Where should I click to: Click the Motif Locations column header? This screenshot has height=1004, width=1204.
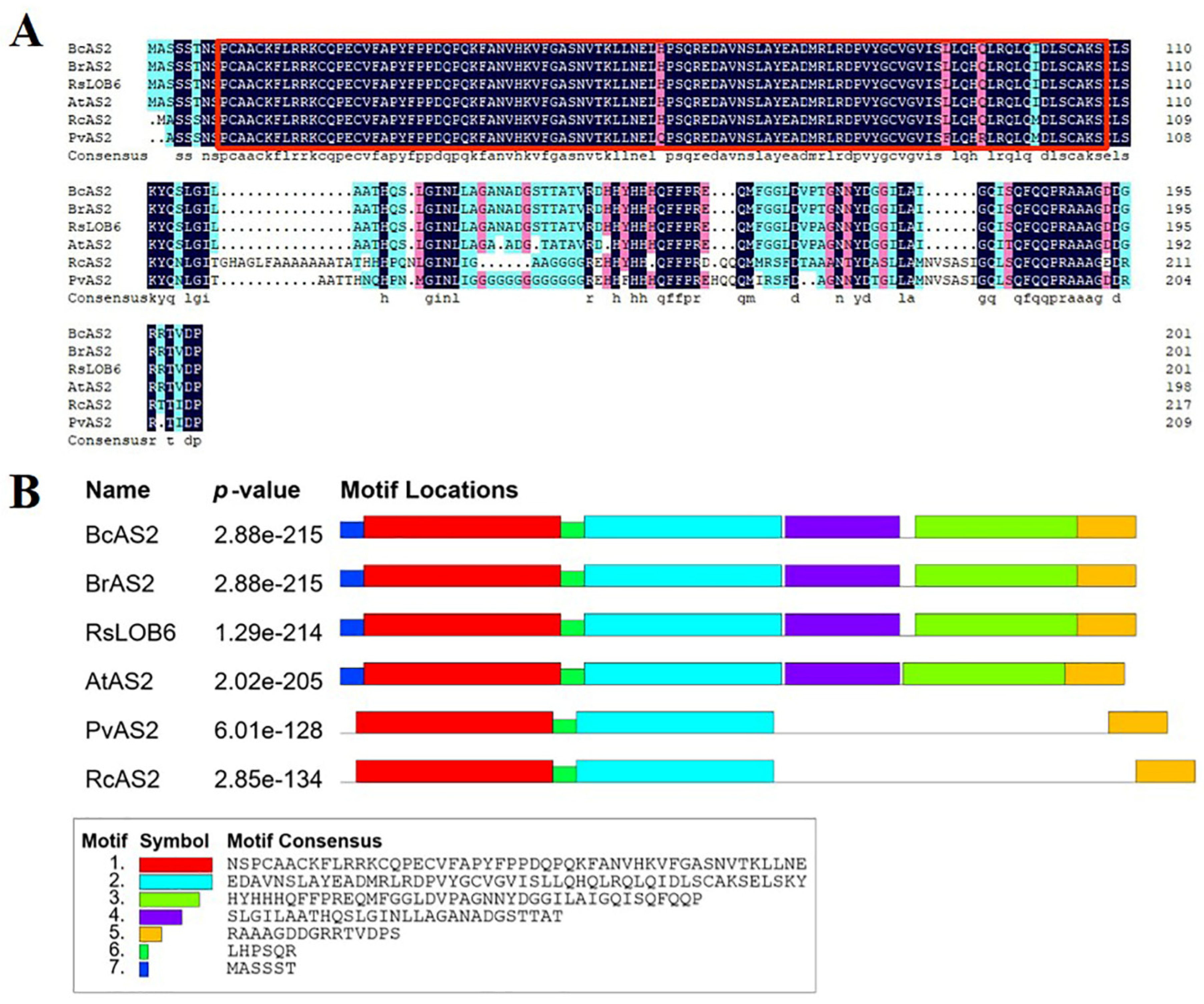[429, 490]
